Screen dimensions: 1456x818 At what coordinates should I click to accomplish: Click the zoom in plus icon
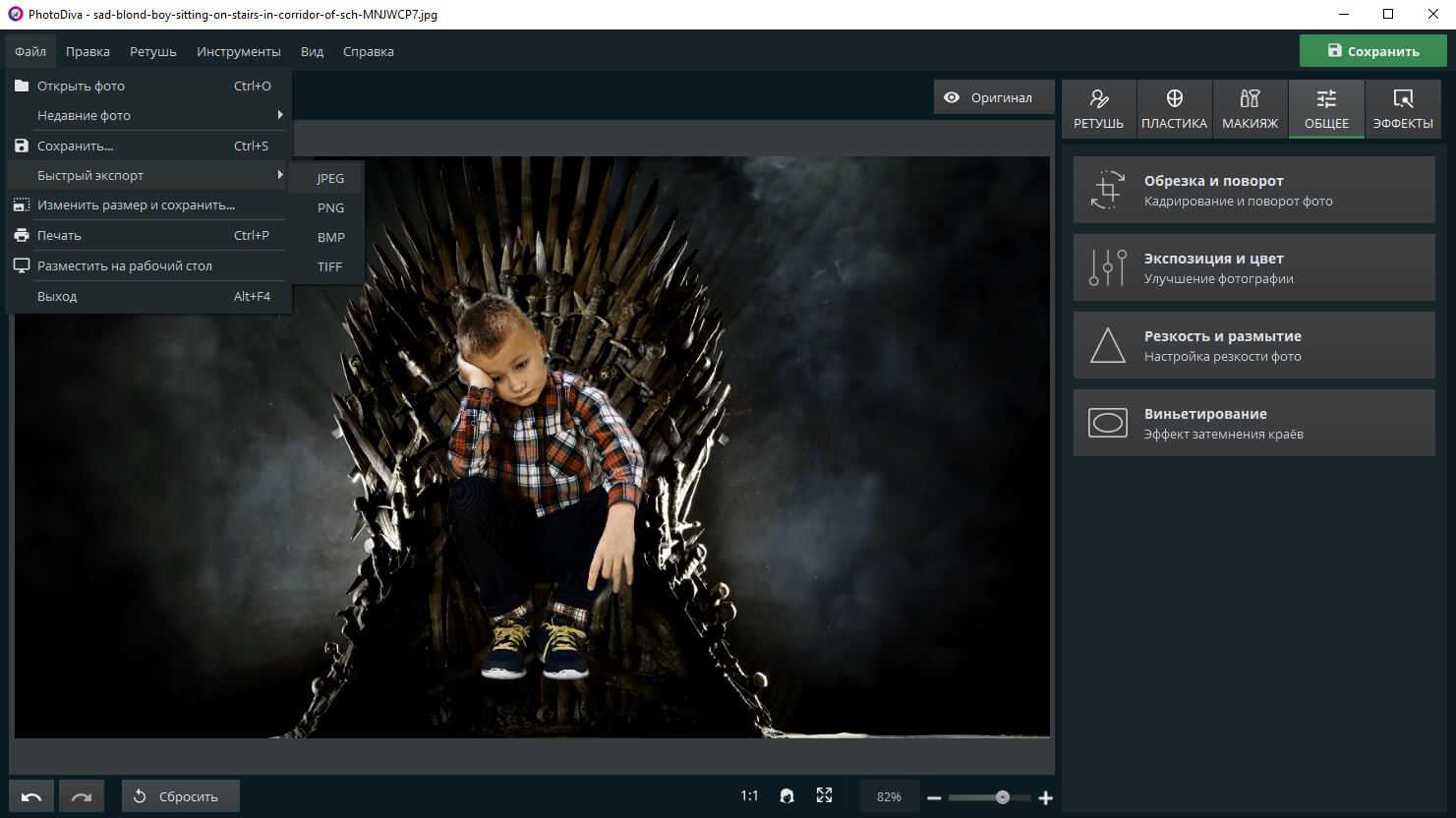tap(1046, 797)
